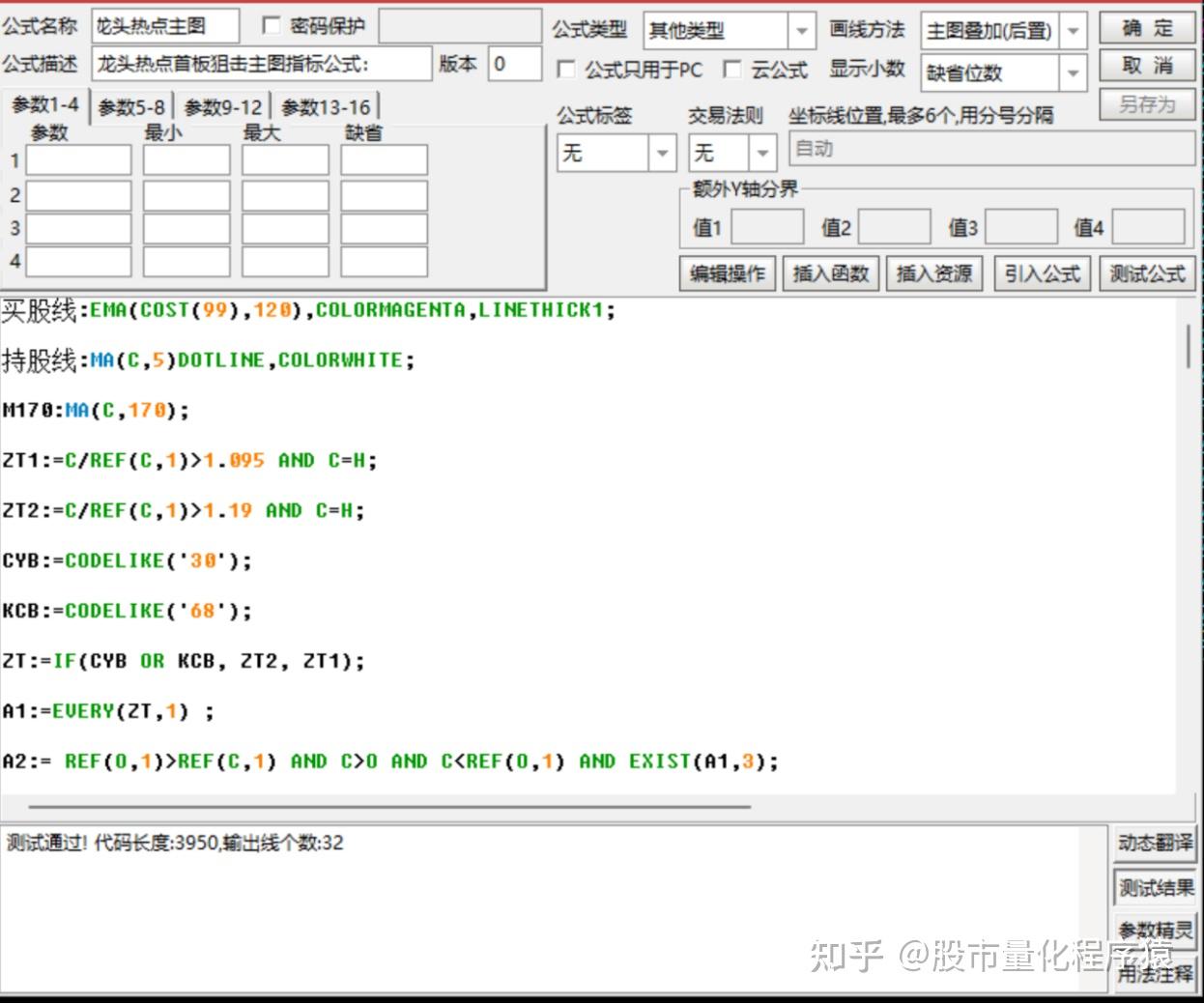Click the 公式描述 formula description field
This screenshot has width=1204, height=1004.
pyautogui.click(x=262, y=64)
